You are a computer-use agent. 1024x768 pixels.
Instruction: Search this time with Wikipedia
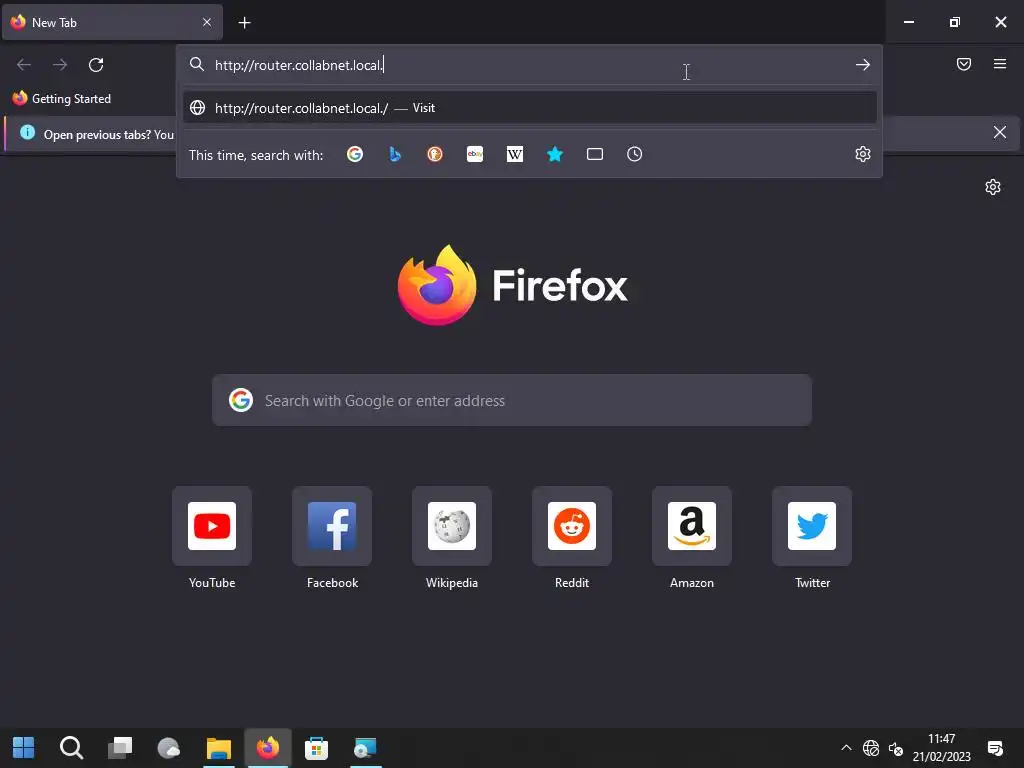[x=515, y=154]
